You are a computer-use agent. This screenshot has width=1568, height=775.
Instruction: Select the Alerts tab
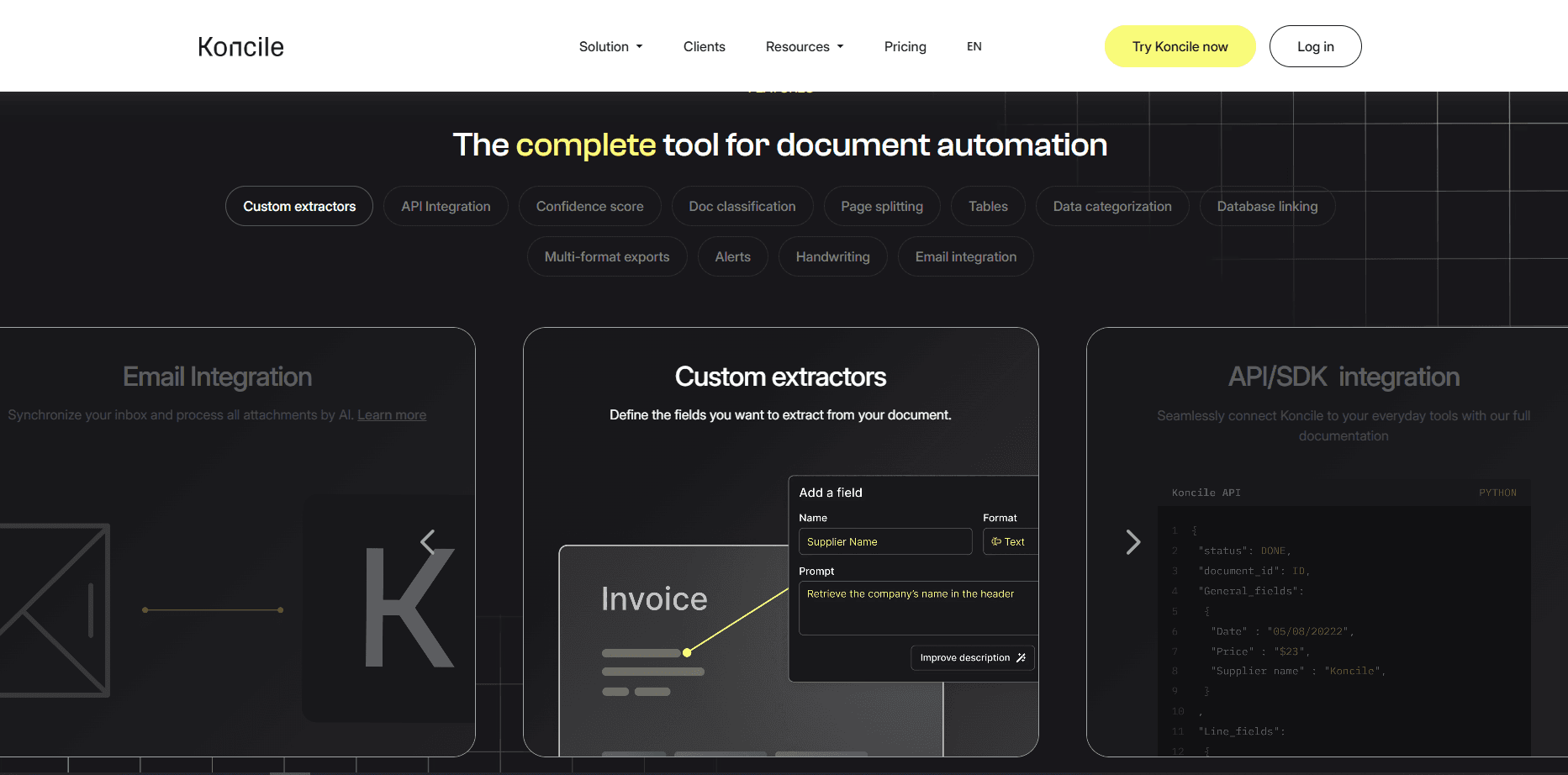733,256
